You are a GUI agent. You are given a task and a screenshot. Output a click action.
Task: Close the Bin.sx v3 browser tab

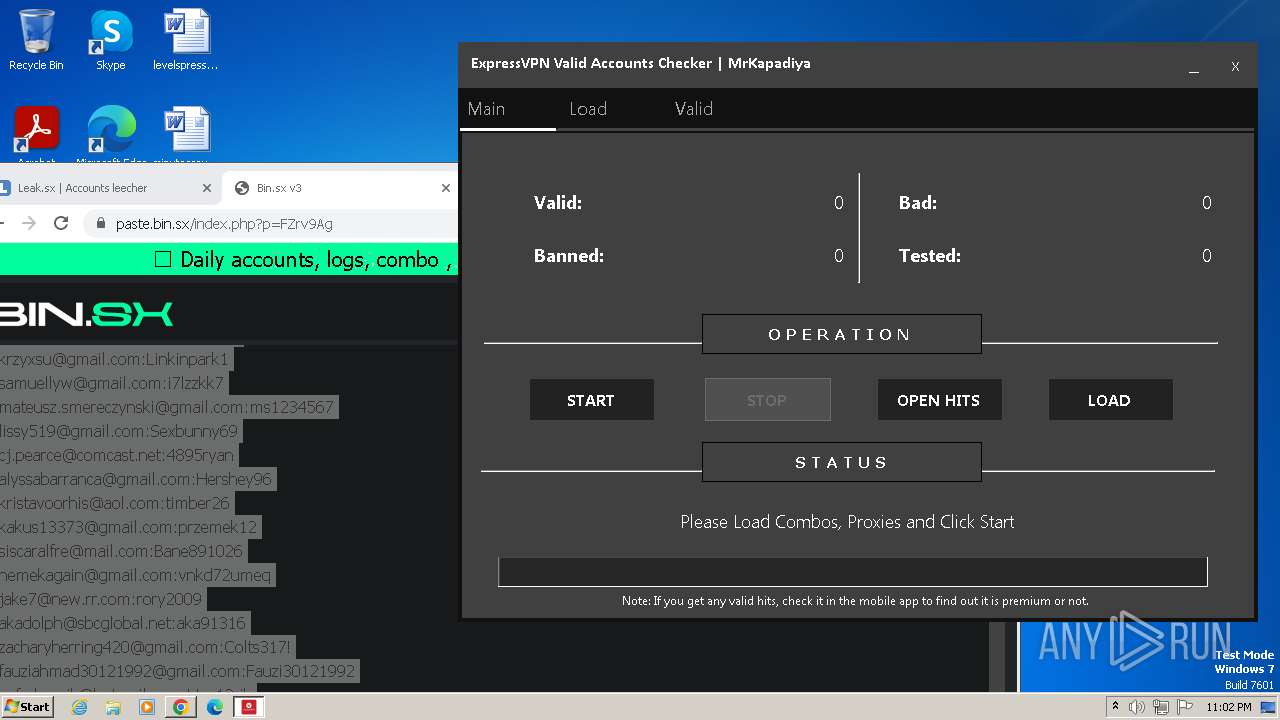click(x=446, y=188)
